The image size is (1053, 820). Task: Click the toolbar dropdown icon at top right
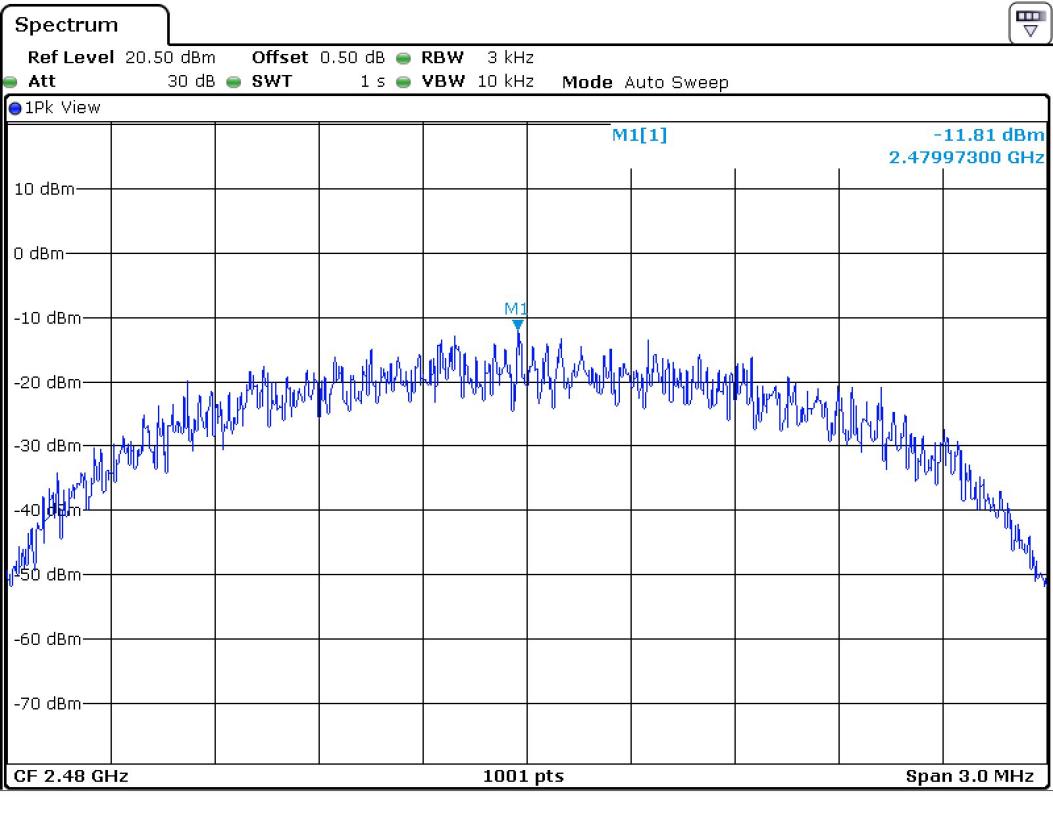pyautogui.click(x=1029, y=24)
